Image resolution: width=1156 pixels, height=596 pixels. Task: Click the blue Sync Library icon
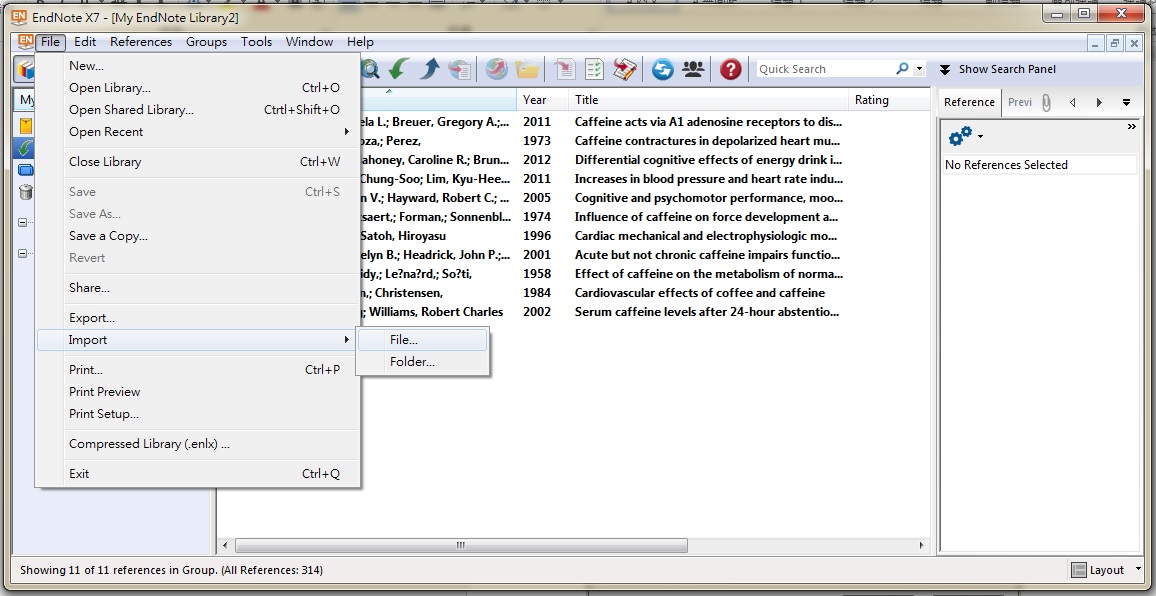point(662,69)
